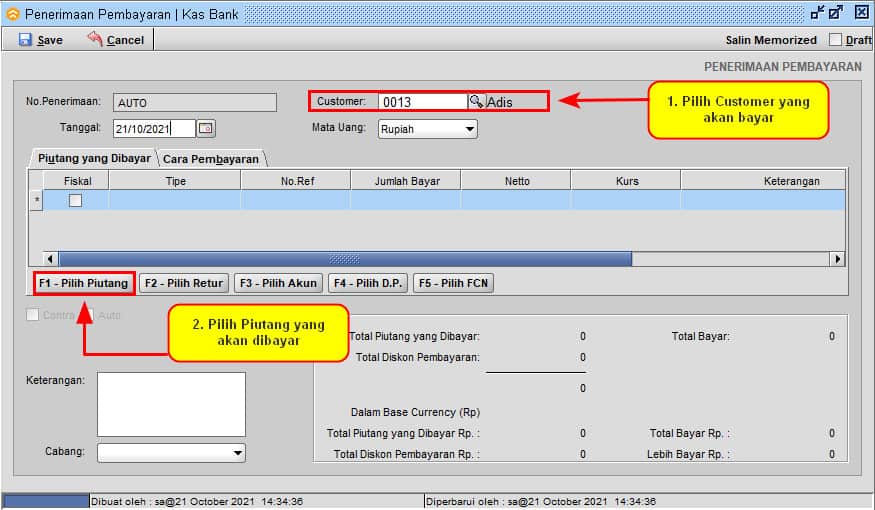Image resolution: width=875 pixels, height=510 pixels.
Task: Click the pin window icon in title bar
Action: (x=818, y=12)
